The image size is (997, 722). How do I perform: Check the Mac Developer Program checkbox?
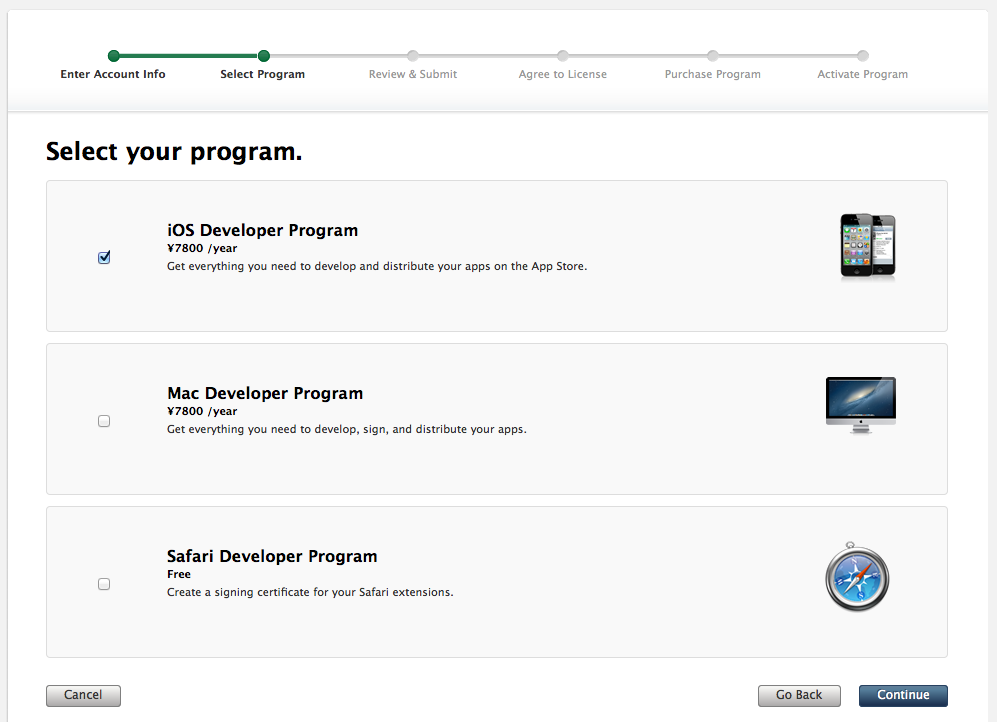point(104,421)
